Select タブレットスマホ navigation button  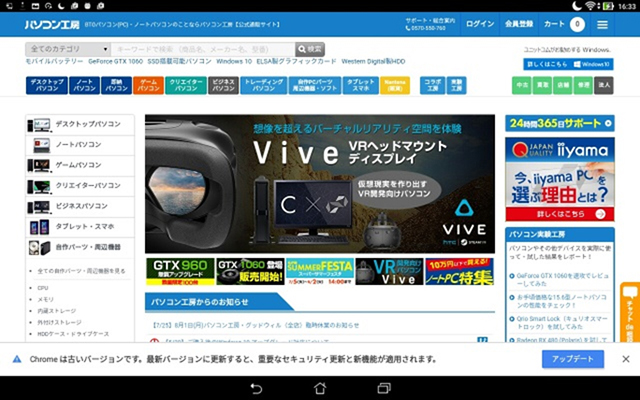coord(361,85)
